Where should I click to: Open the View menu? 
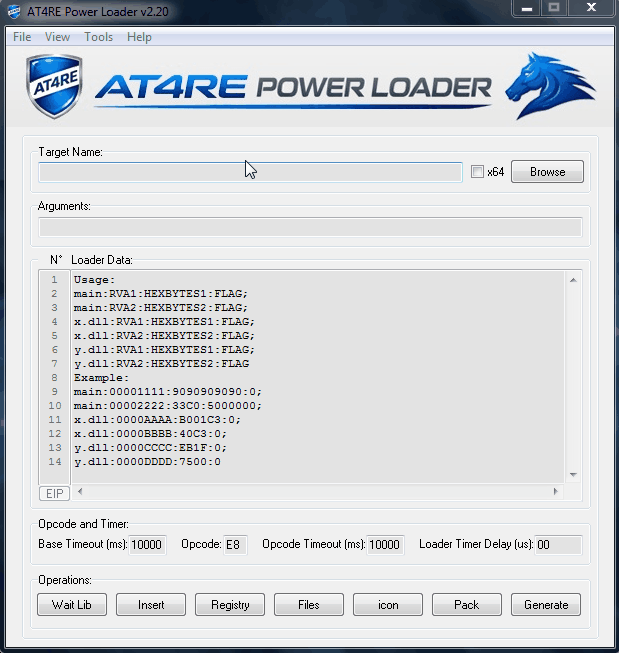point(57,37)
